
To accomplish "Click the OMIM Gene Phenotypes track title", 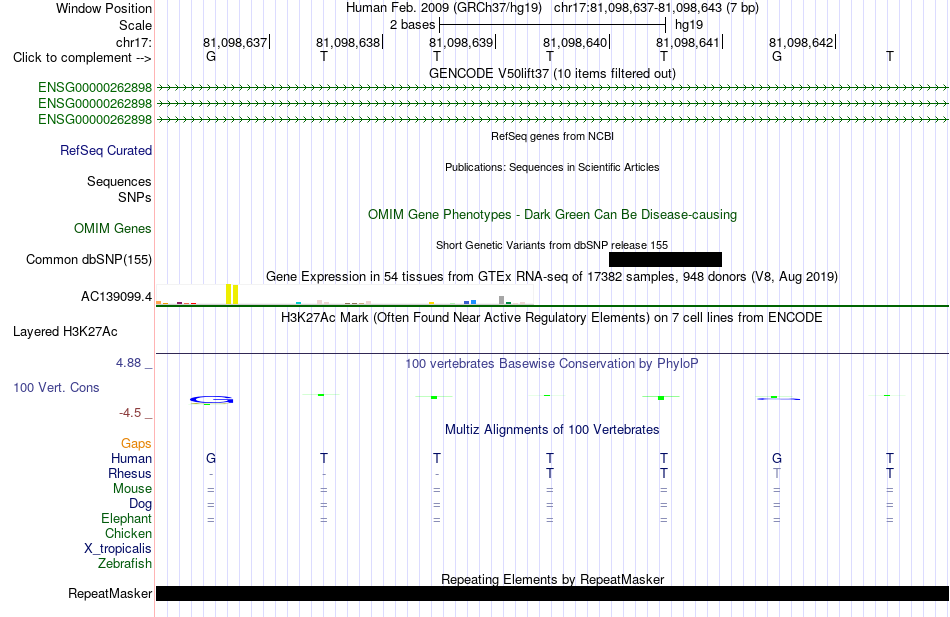I will point(552,215).
